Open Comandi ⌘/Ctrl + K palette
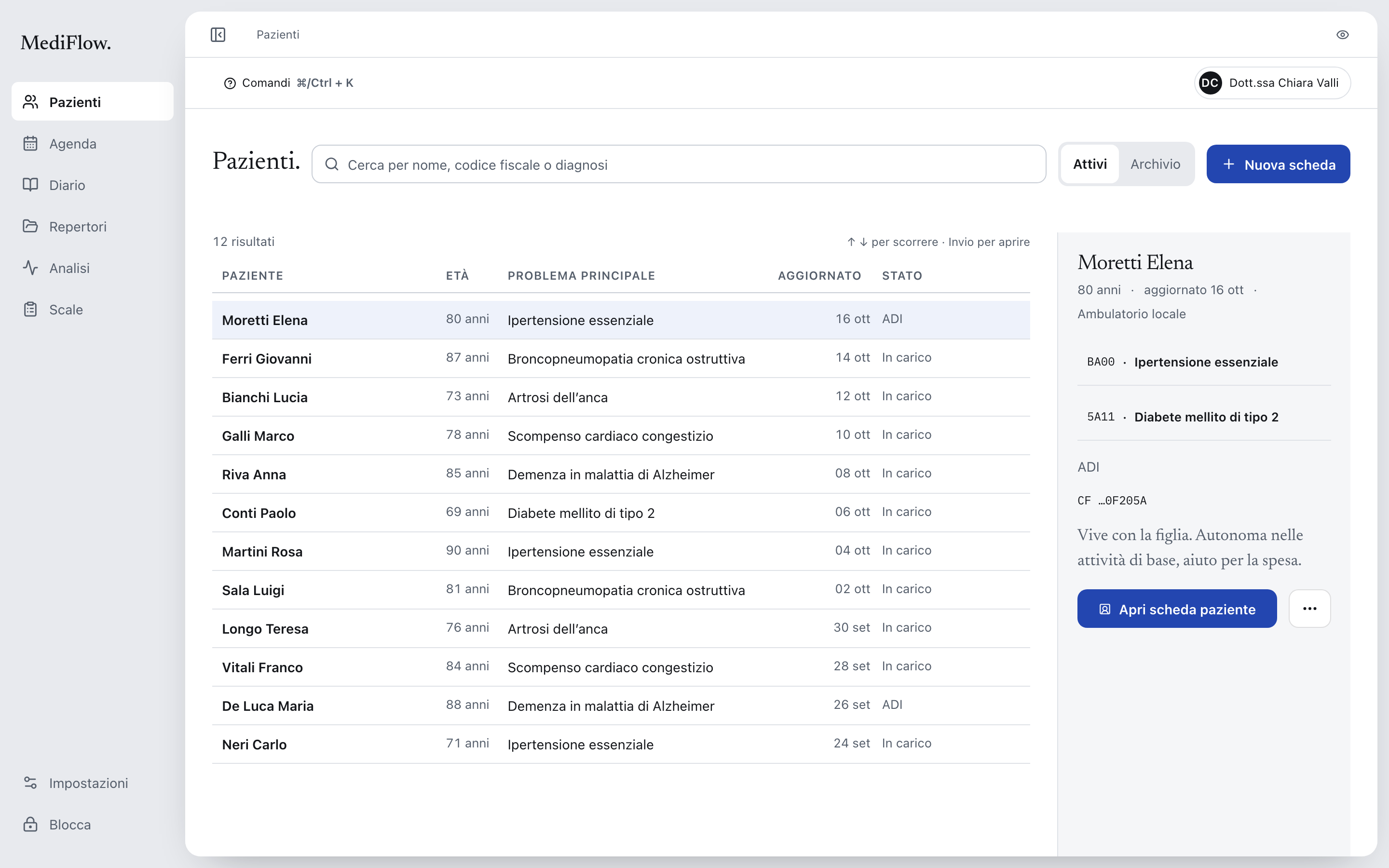1389x868 pixels. pos(288,83)
